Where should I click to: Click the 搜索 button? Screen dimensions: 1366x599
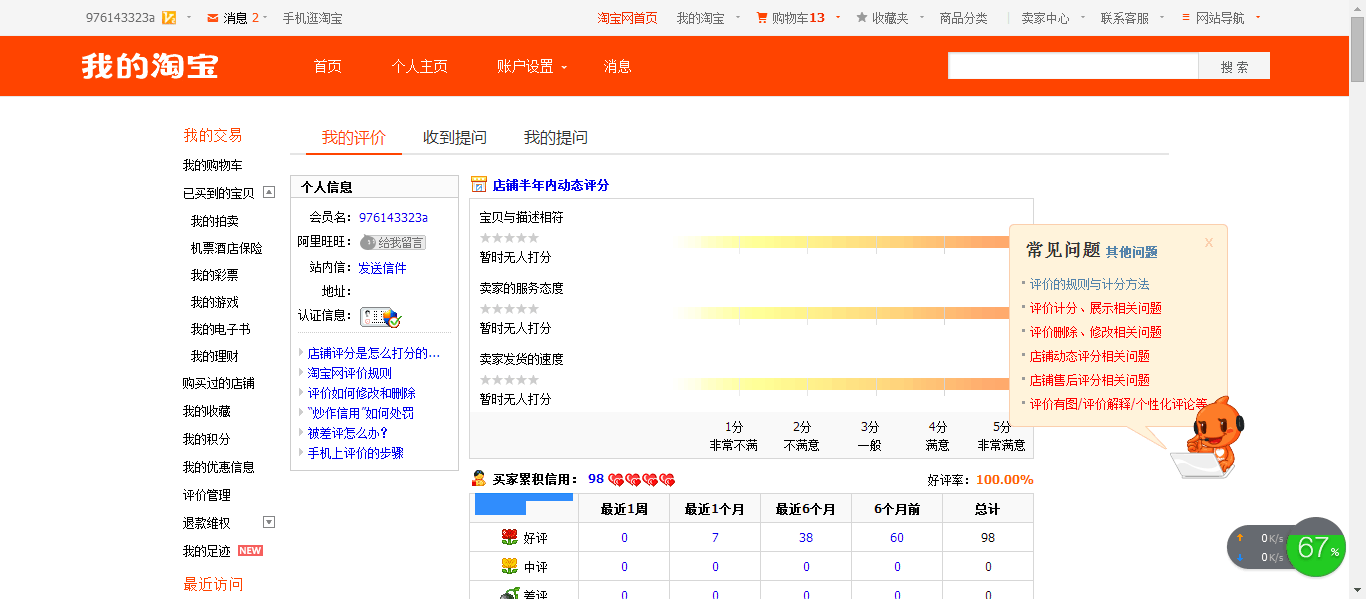click(1234, 67)
